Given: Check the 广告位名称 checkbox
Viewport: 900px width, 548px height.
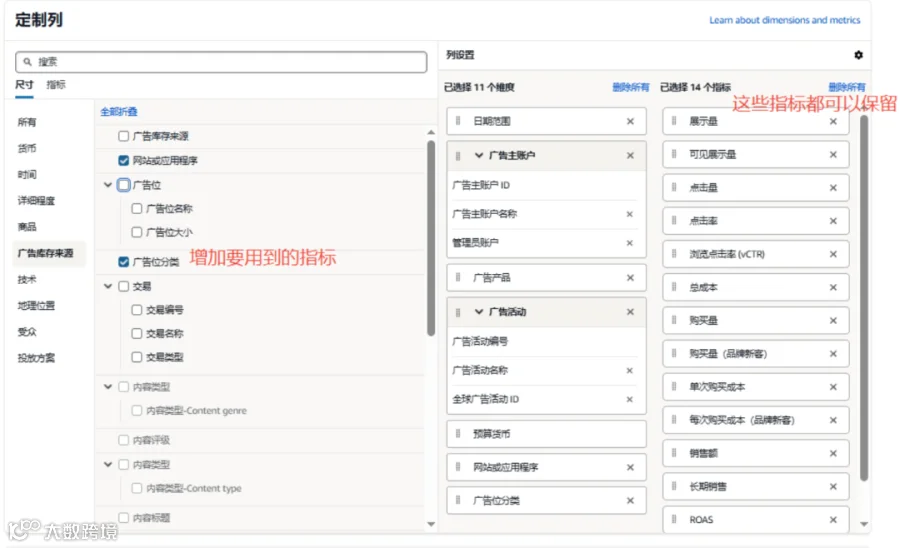Looking at the screenshot, I should (137, 208).
